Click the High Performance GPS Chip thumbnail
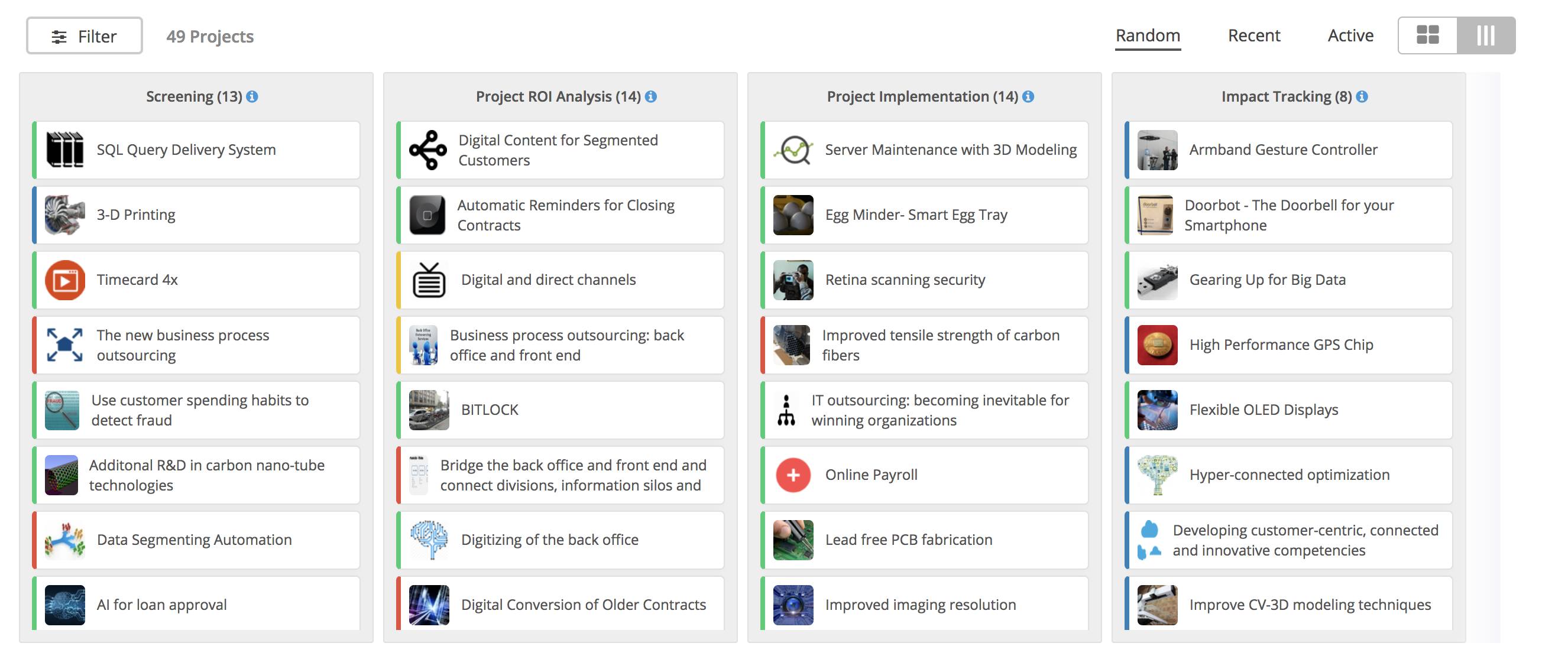 [1157, 345]
